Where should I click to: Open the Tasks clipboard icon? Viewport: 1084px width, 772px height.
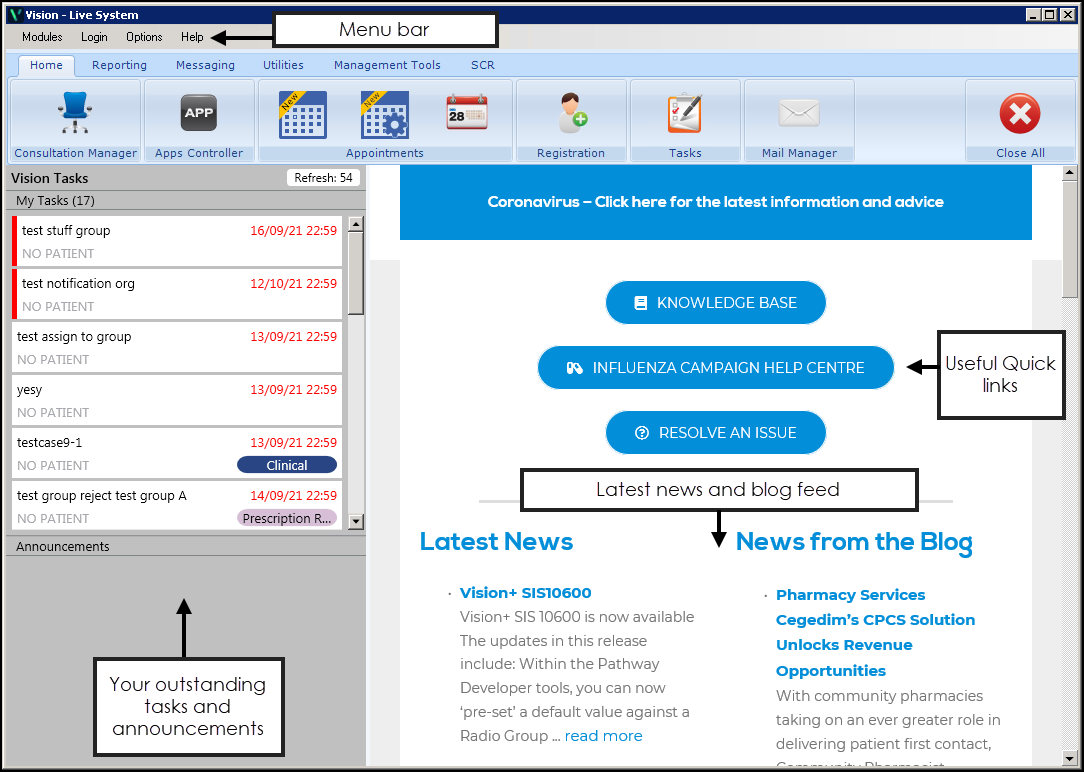(685, 113)
